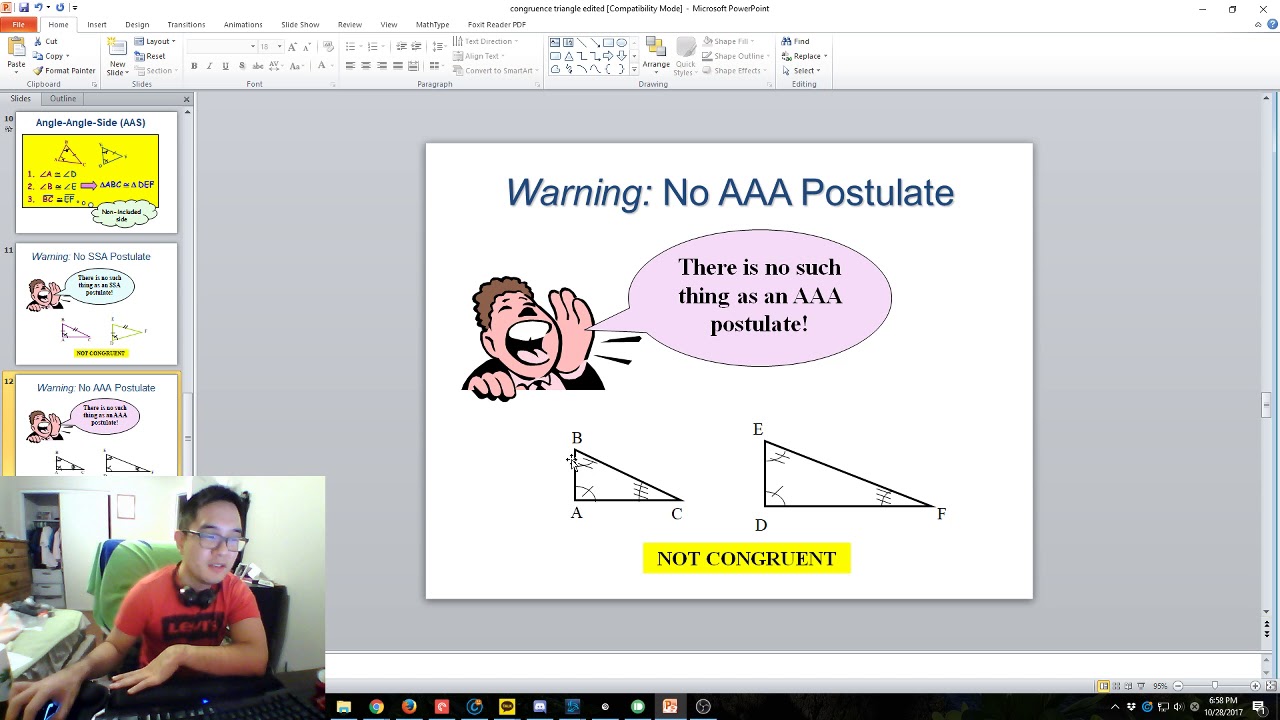Open the Select dropdown in Editing

pos(802,70)
